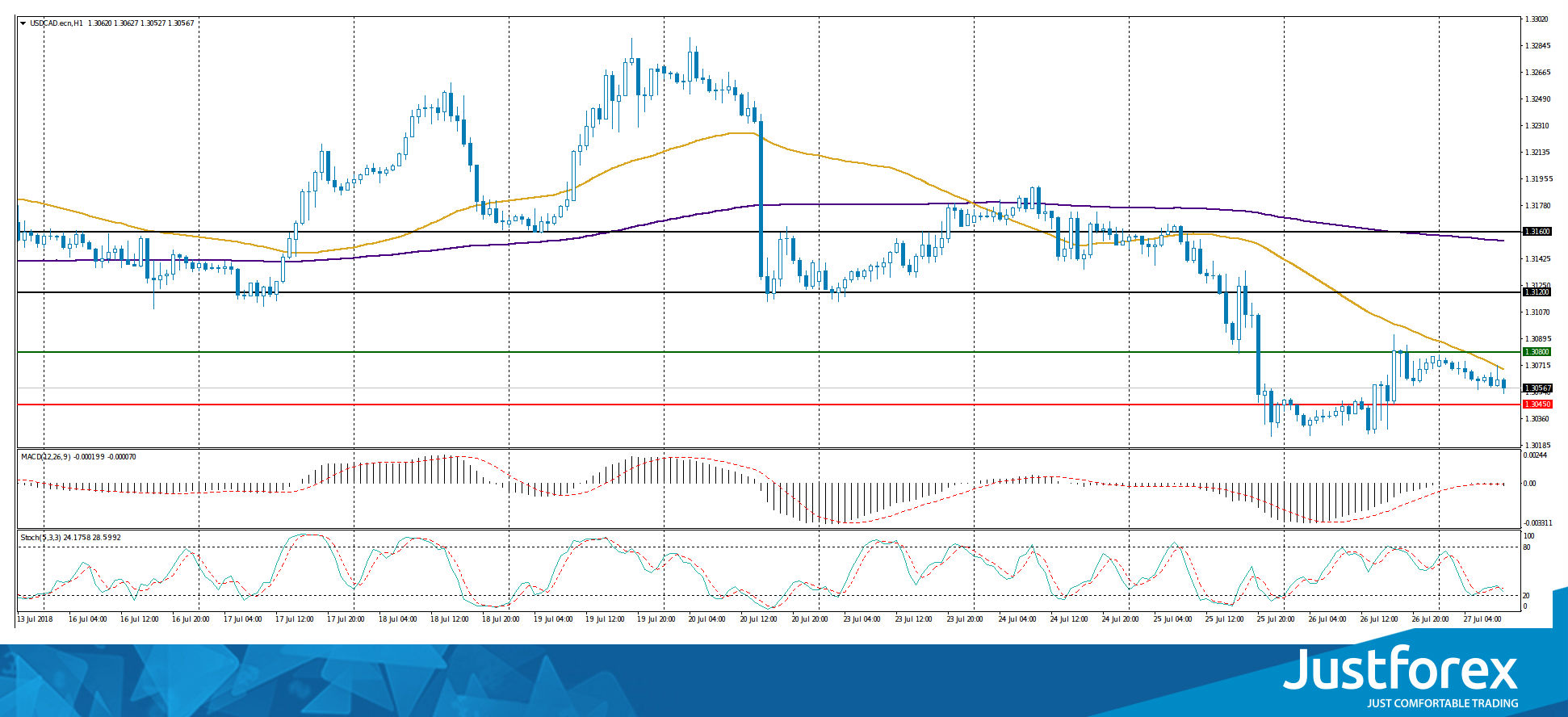
Task: Click the 19 Jul 04:00 time label
Action: coord(553,619)
